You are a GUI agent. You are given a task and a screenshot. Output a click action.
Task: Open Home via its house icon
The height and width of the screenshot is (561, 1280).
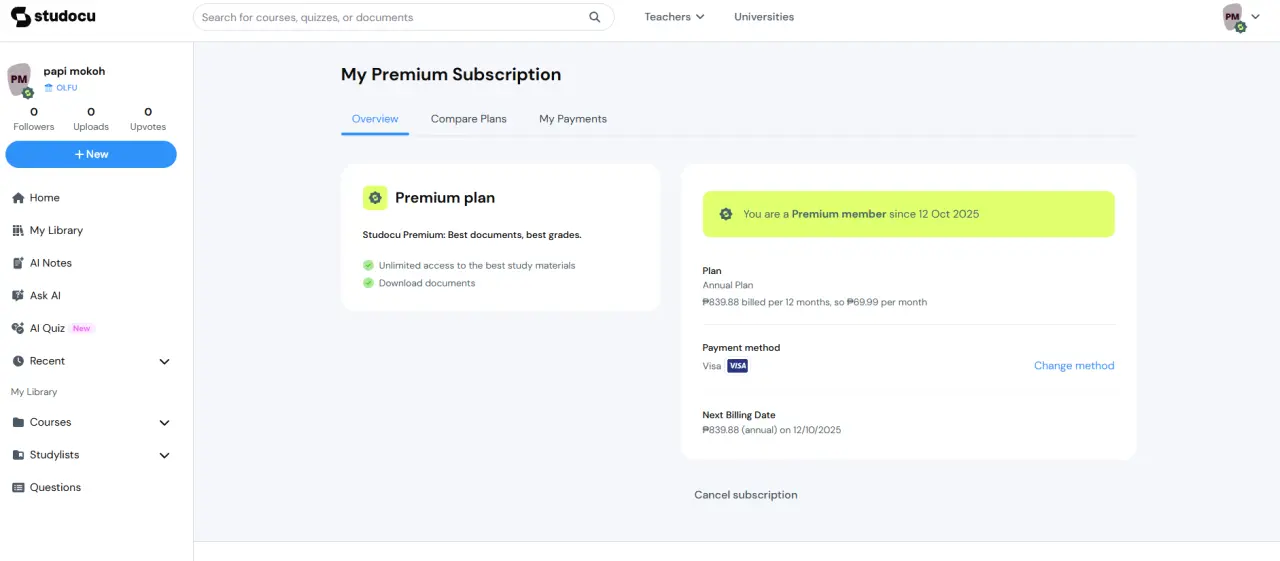point(18,198)
